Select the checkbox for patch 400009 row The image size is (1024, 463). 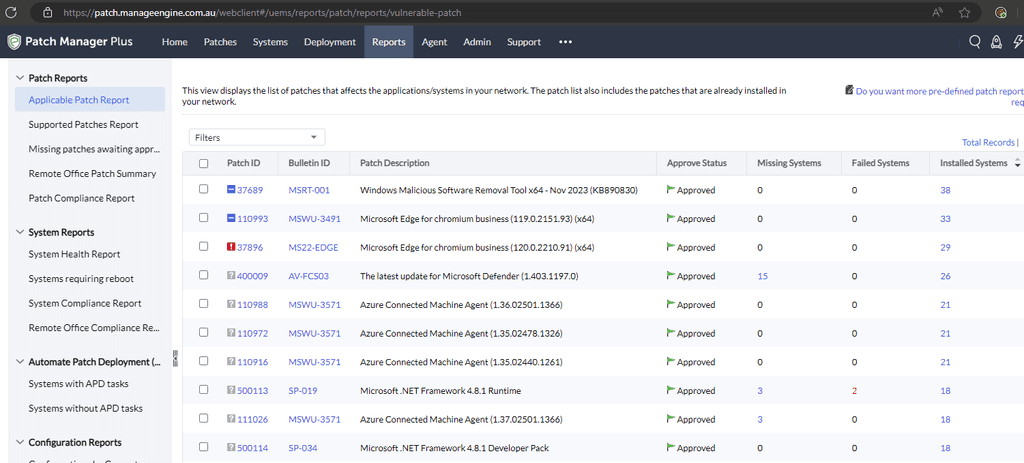click(x=204, y=276)
